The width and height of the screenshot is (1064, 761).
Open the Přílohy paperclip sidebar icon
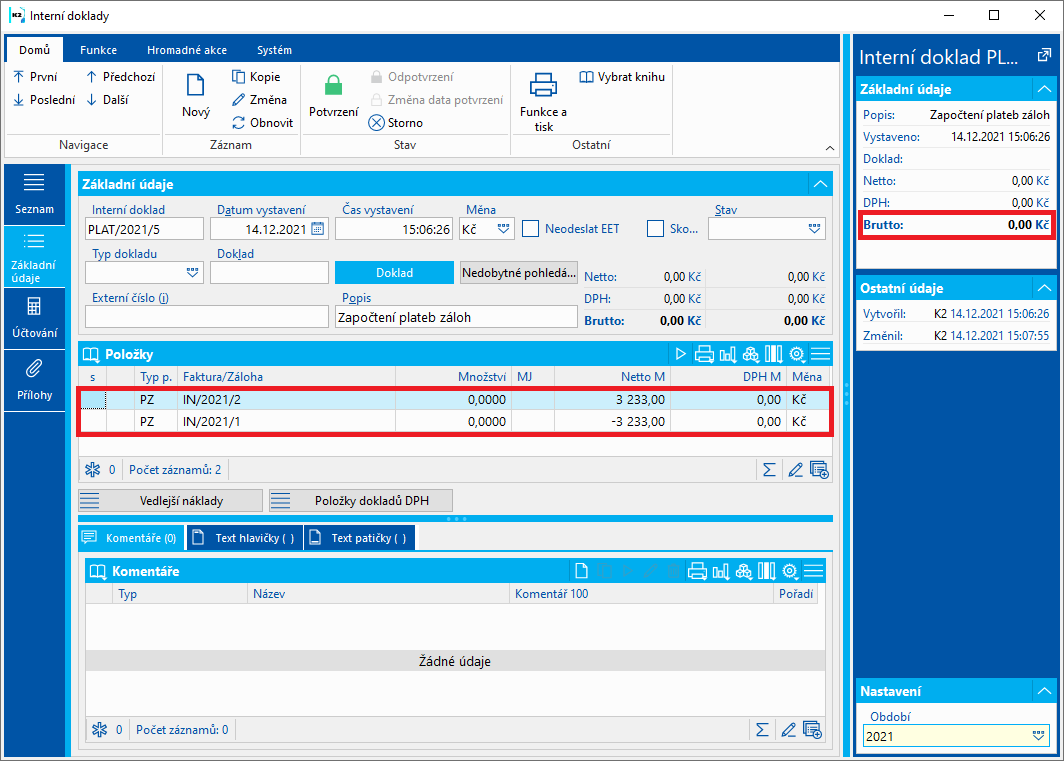[34, 369]
